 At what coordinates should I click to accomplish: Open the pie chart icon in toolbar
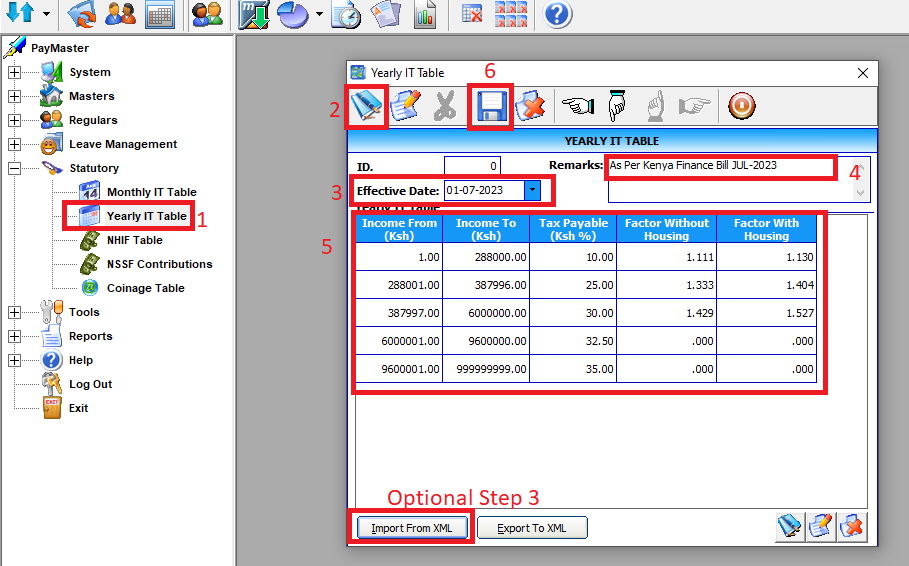click(292, 15)
